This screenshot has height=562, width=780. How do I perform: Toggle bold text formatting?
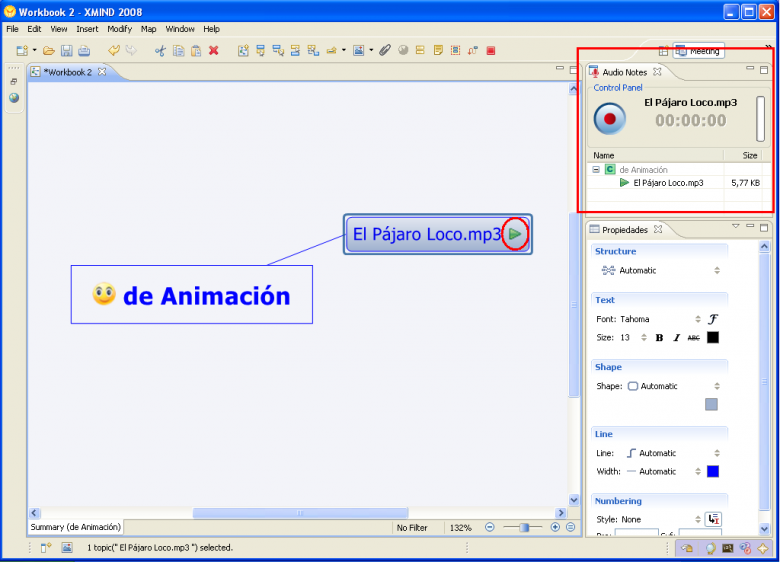659,338
